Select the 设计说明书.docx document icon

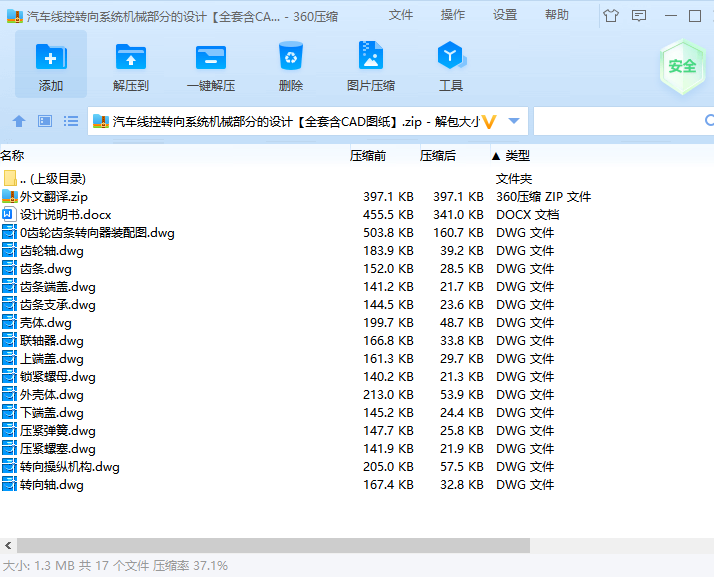[x=9, y=214]
